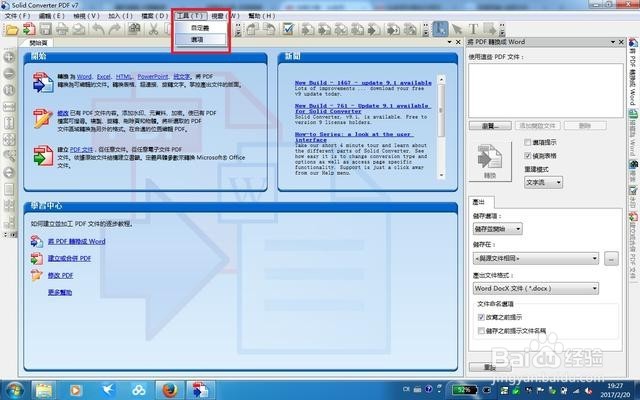This screenshot has width=640, height=400.
Task: Open Explorer folder from the taskbar
Action: 43,391
